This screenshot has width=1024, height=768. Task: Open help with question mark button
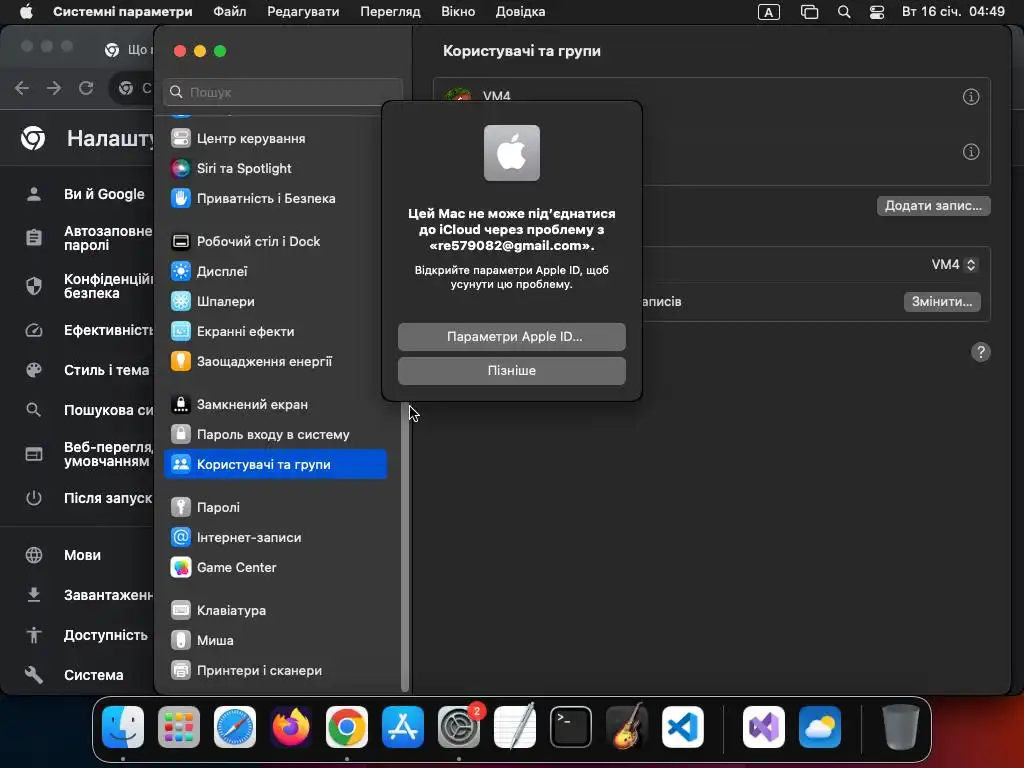980,353
